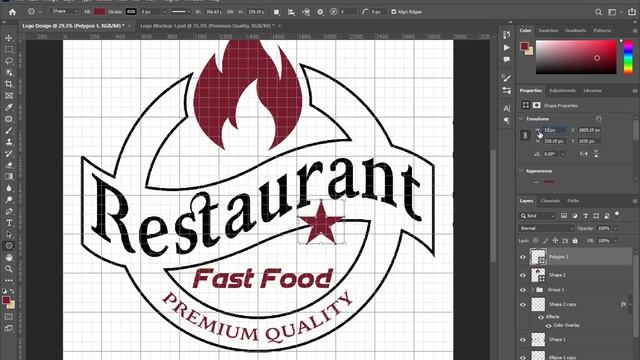Open the Normal blend mode dropdown
The height and width of the screenshot is (360, 640).
(x=547, y=229)
